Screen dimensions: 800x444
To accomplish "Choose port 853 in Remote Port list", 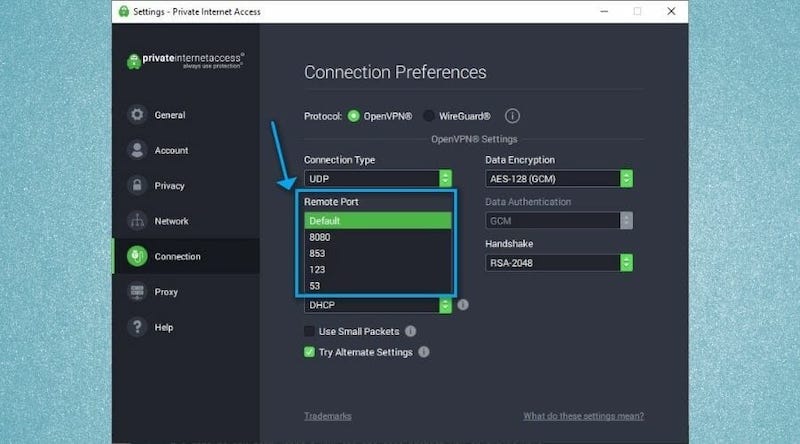I will coord(378,253).
